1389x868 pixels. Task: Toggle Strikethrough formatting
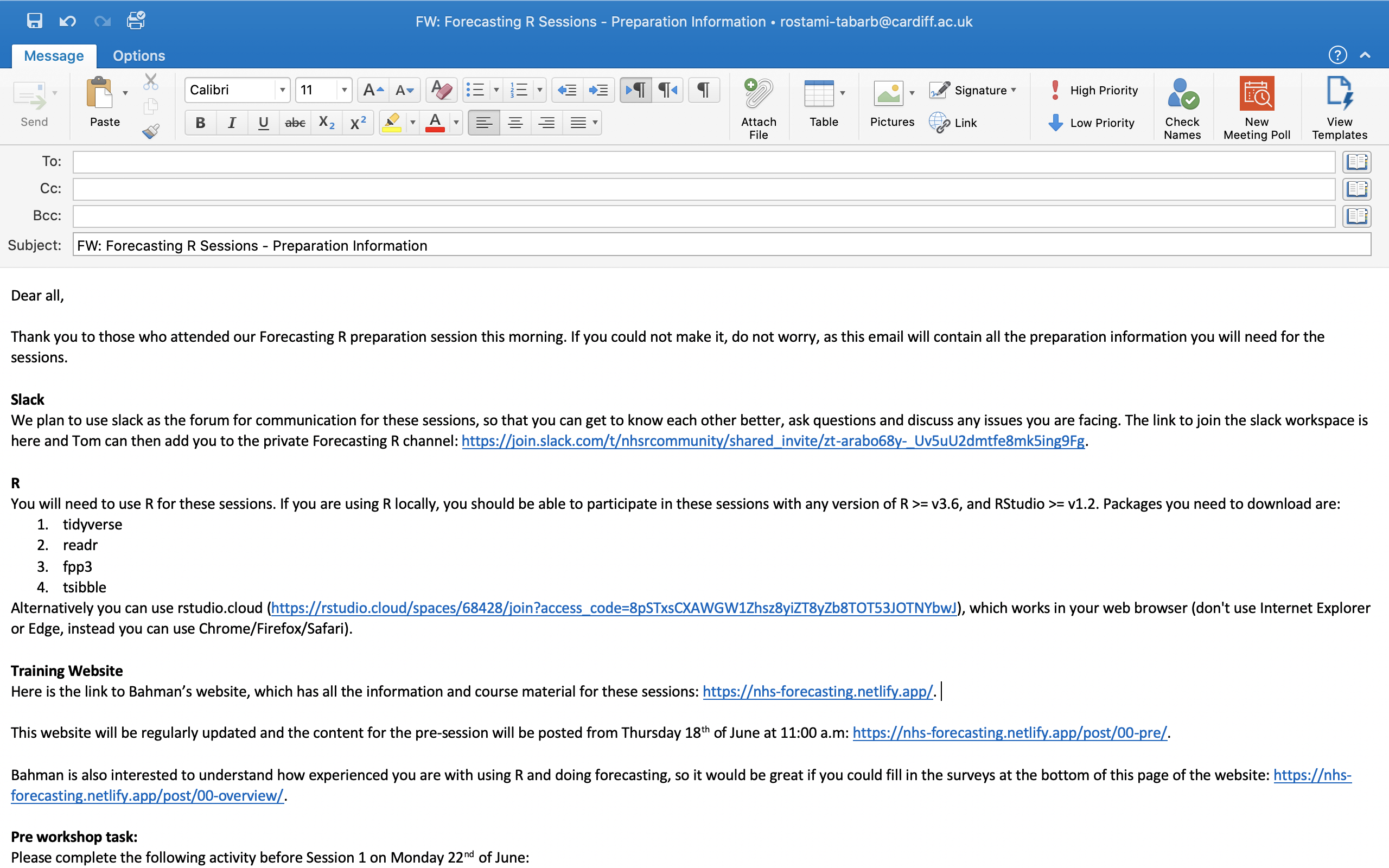(x=295, y=123)
